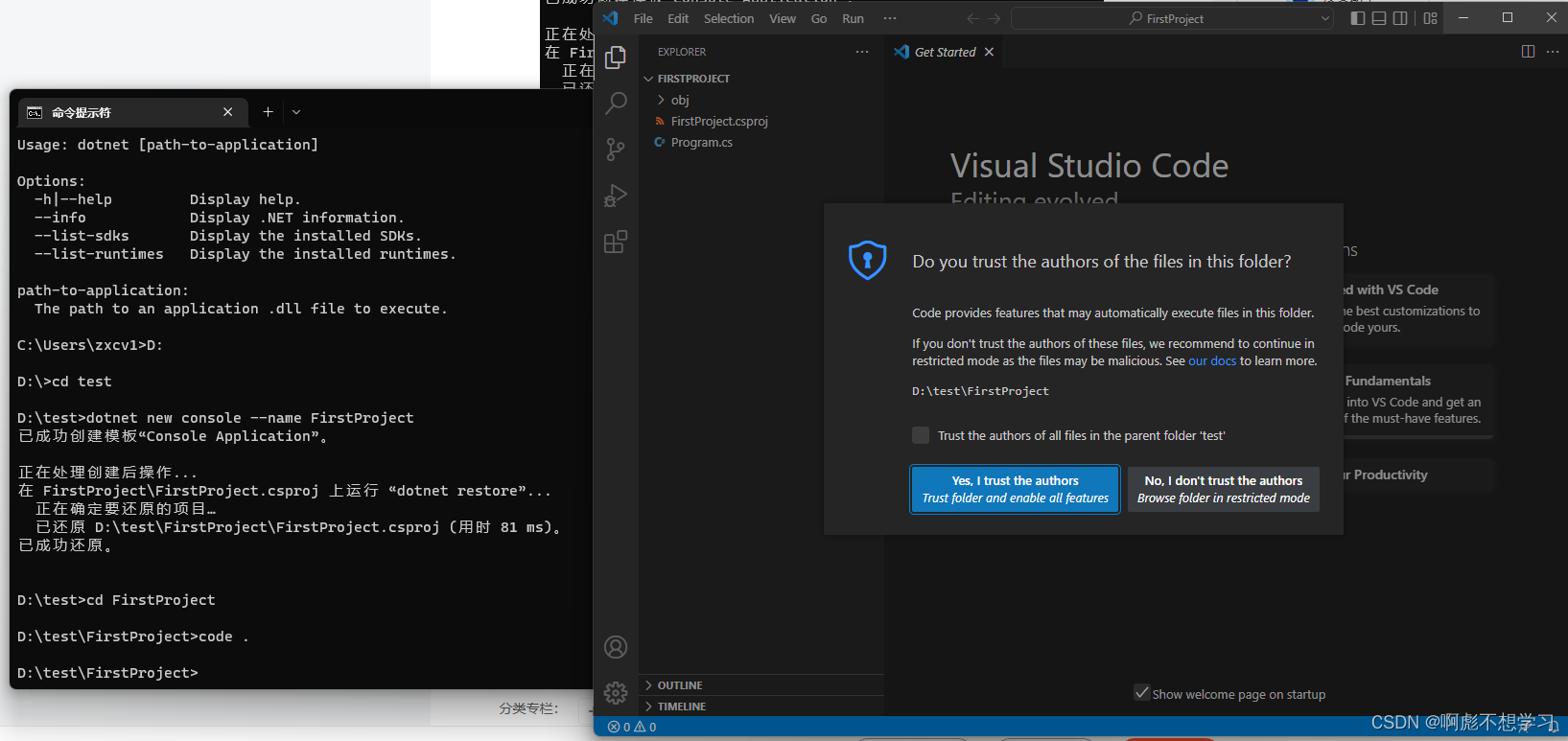Open the Selection menu
Viewport: 1568px width, 741px height.
pos(729,18)
